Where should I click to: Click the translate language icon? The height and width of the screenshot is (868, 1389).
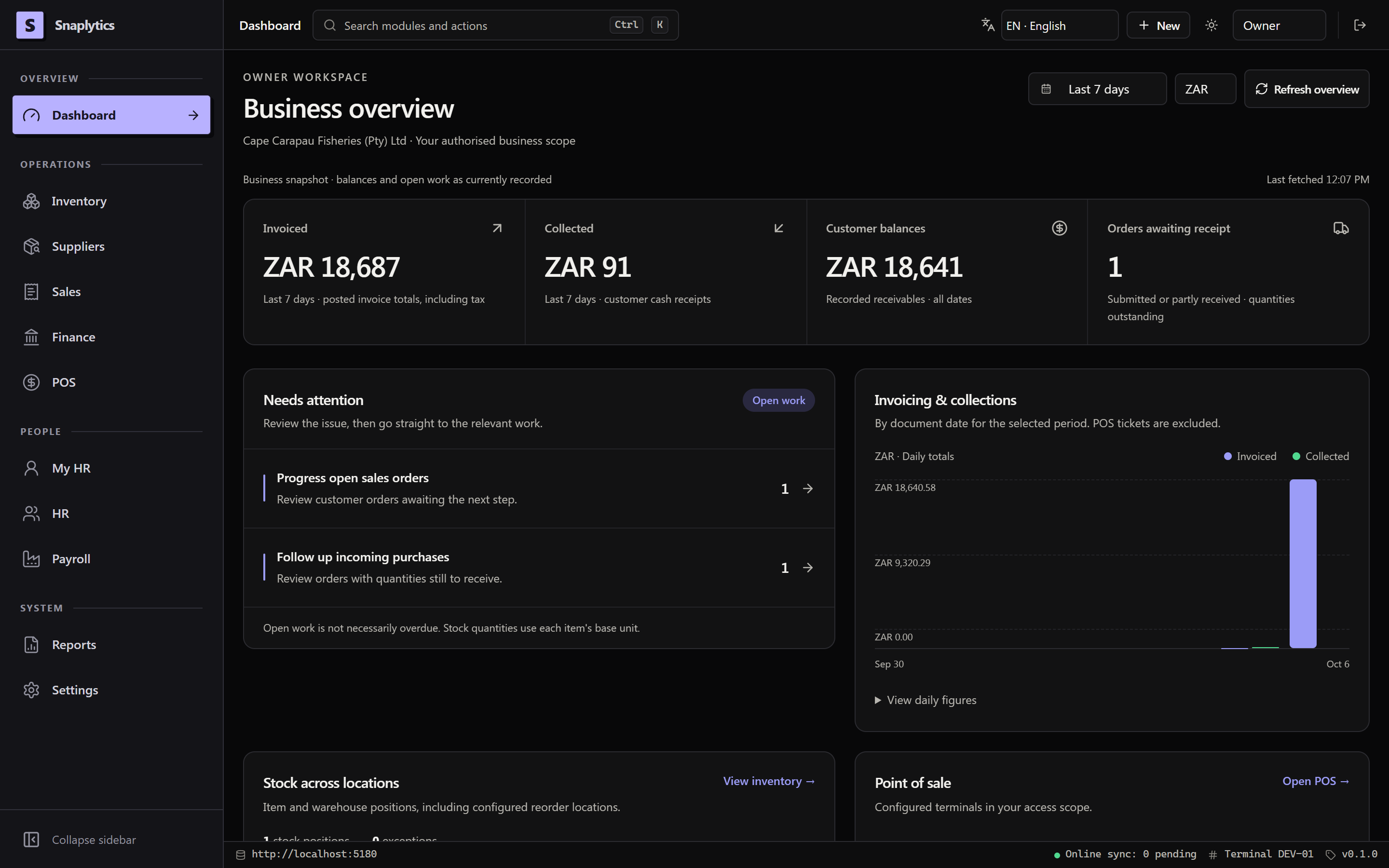(988, 25)
